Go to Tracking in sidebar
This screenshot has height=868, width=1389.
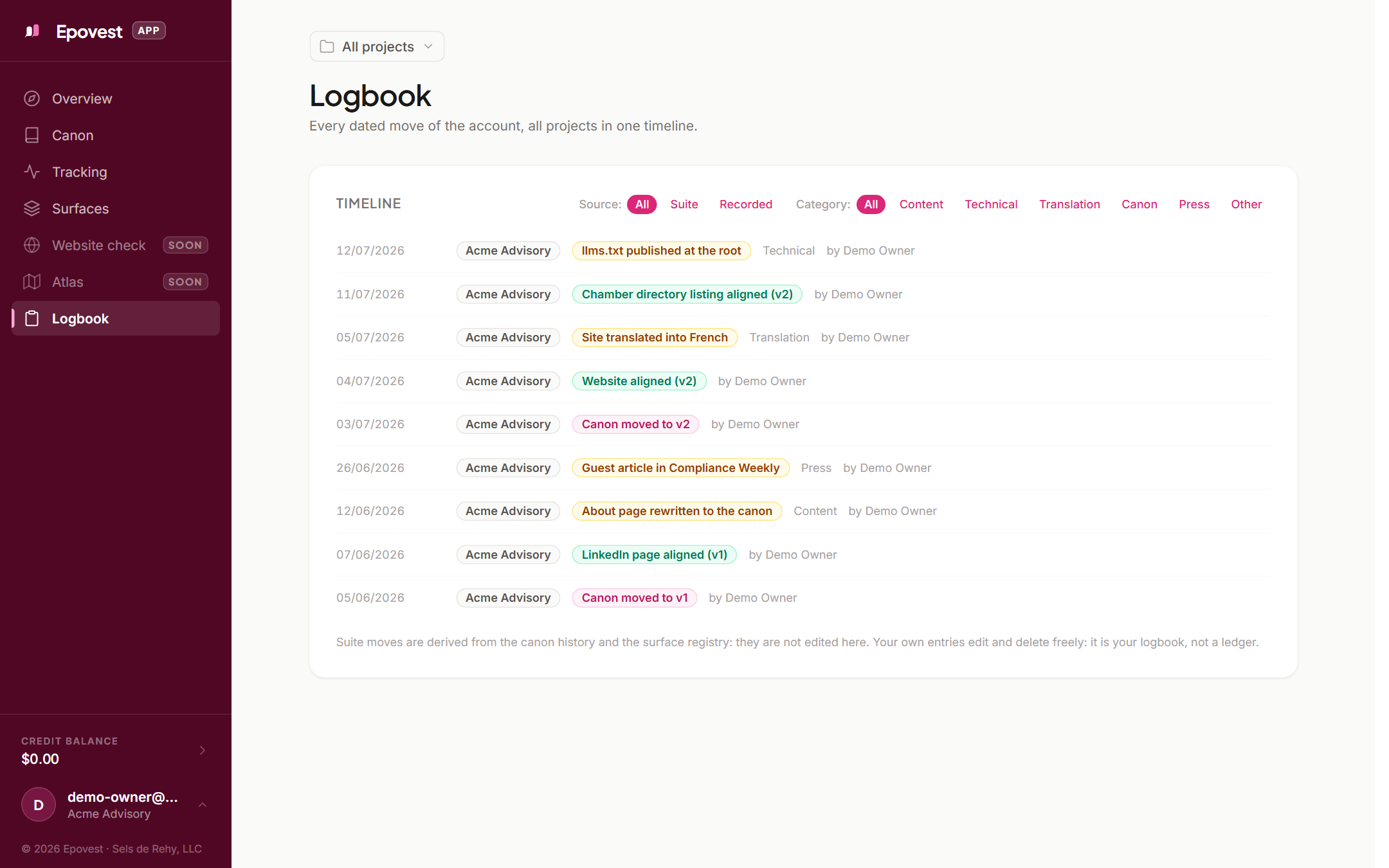pos(116,172)
